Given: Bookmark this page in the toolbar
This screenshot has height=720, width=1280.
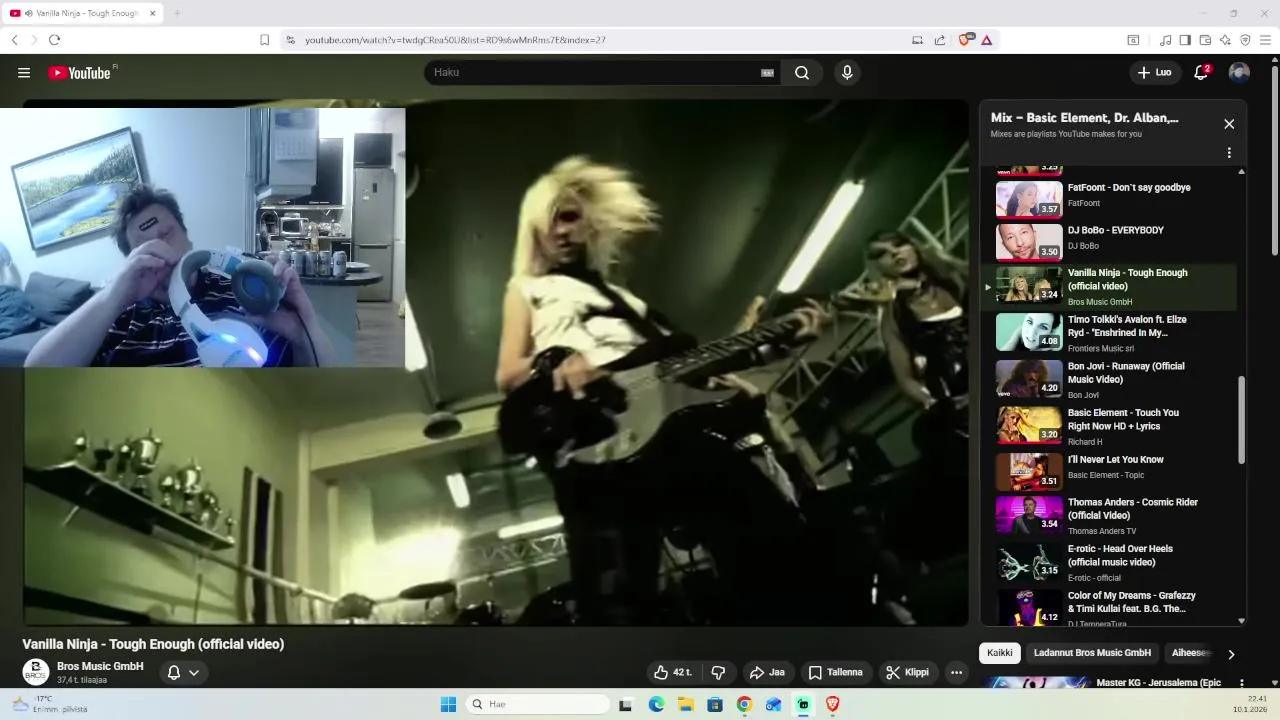Looking at the screenshot, I should 264,40.
